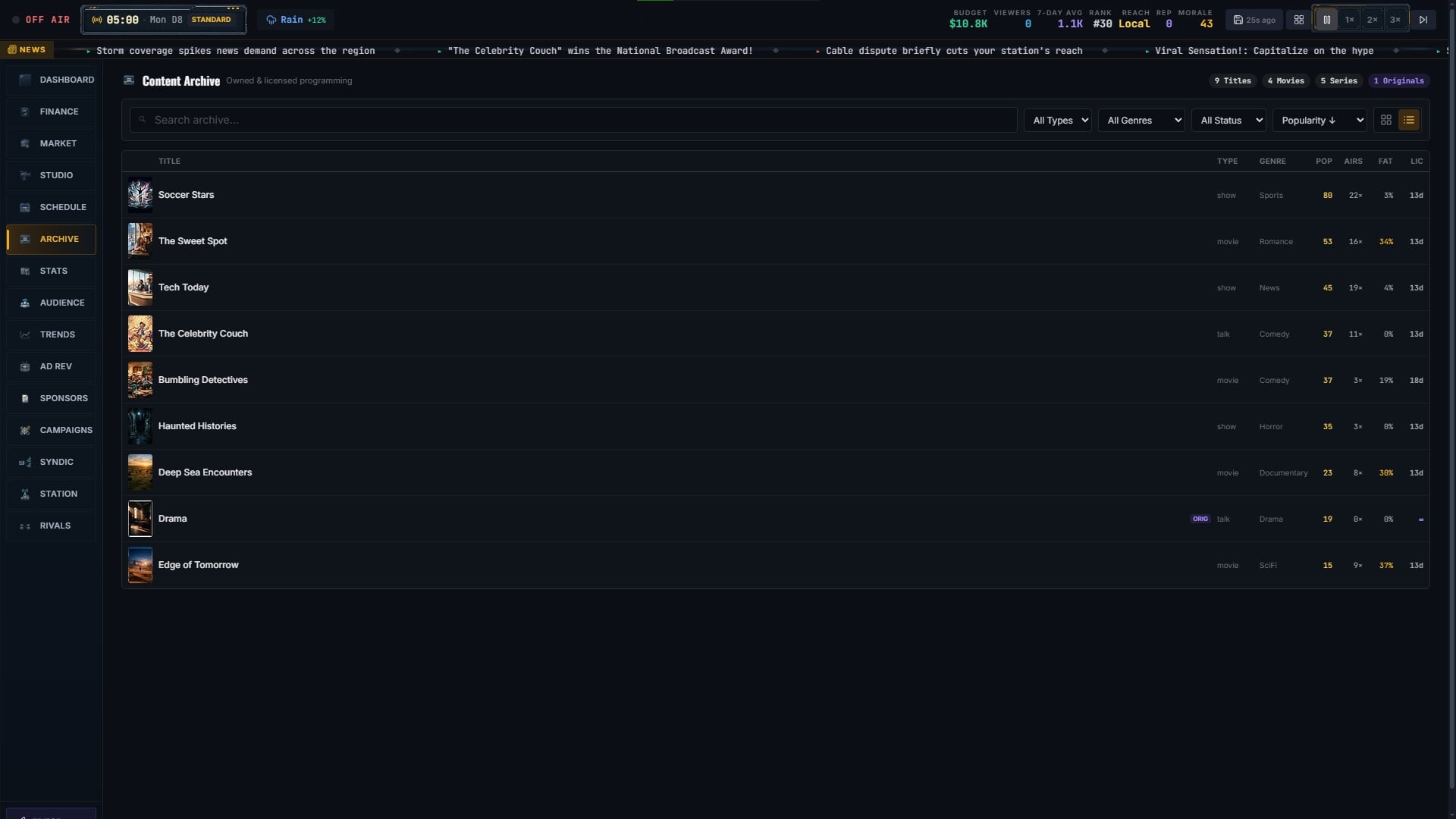Click the Schedule sidebar icon
The height and width of the screenshot is (819, 1456).
click(x=25, y=207)
